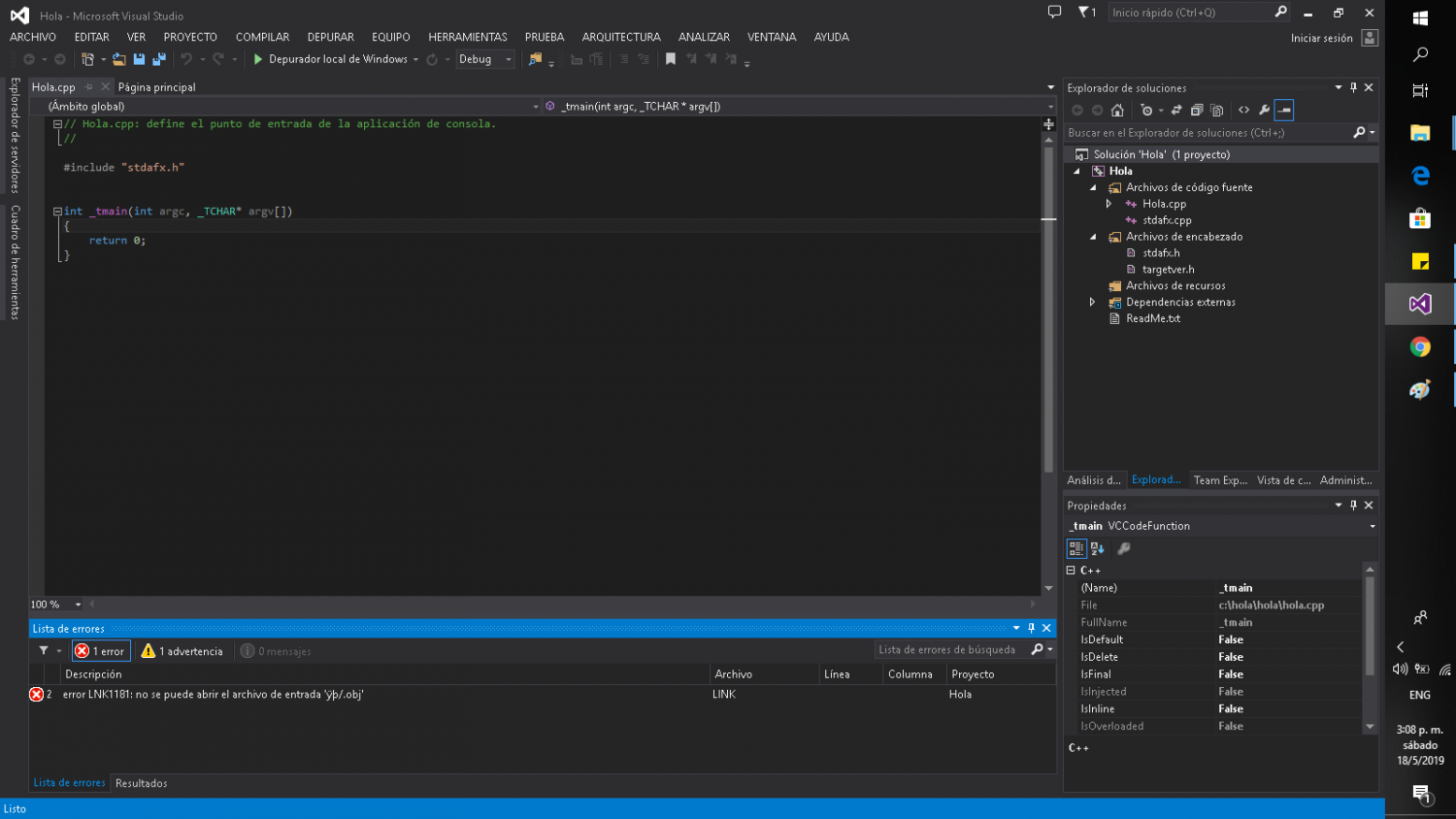Open Cuadro de herramientas side tab

15,262
